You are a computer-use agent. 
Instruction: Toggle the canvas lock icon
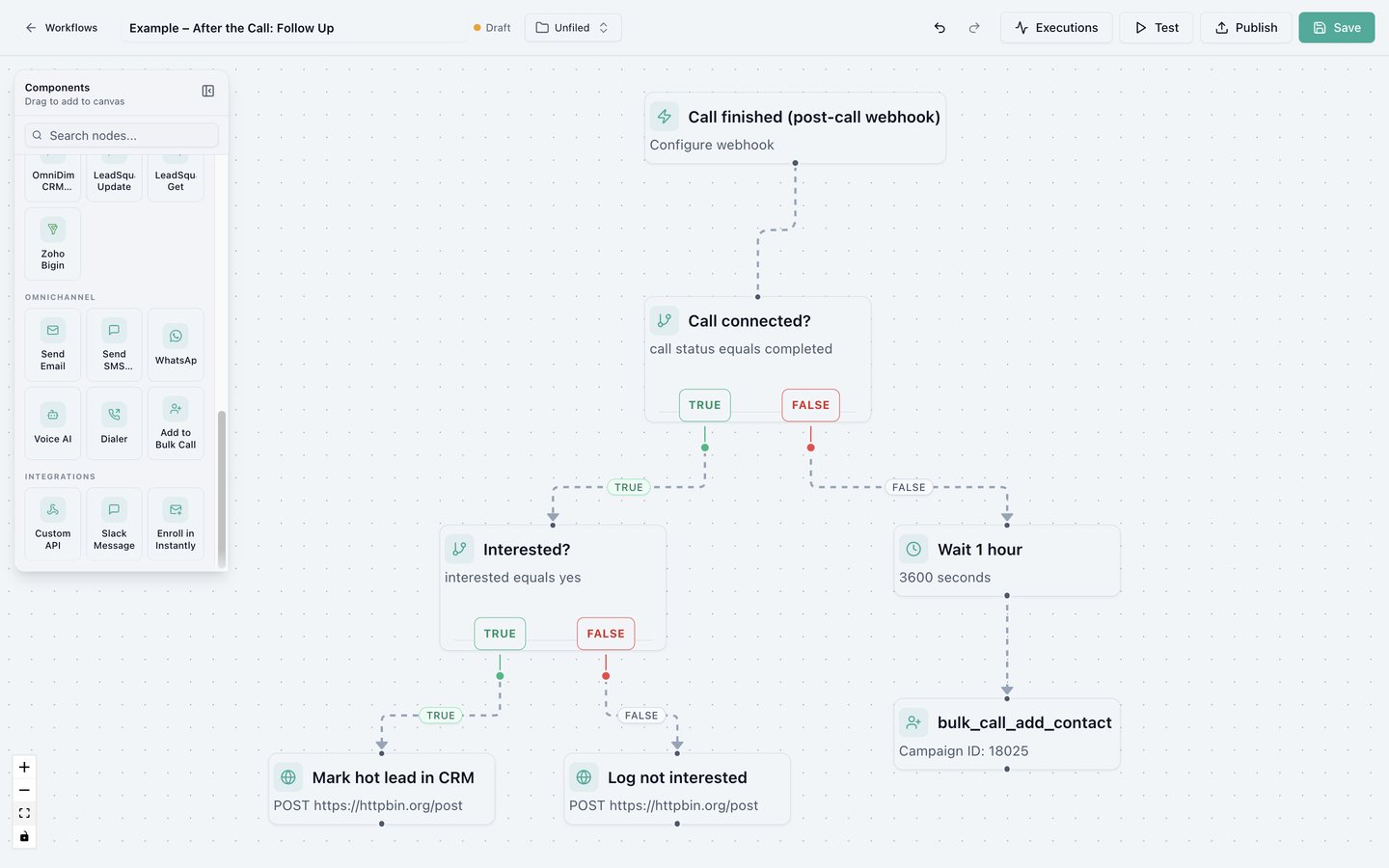point(24,836)
